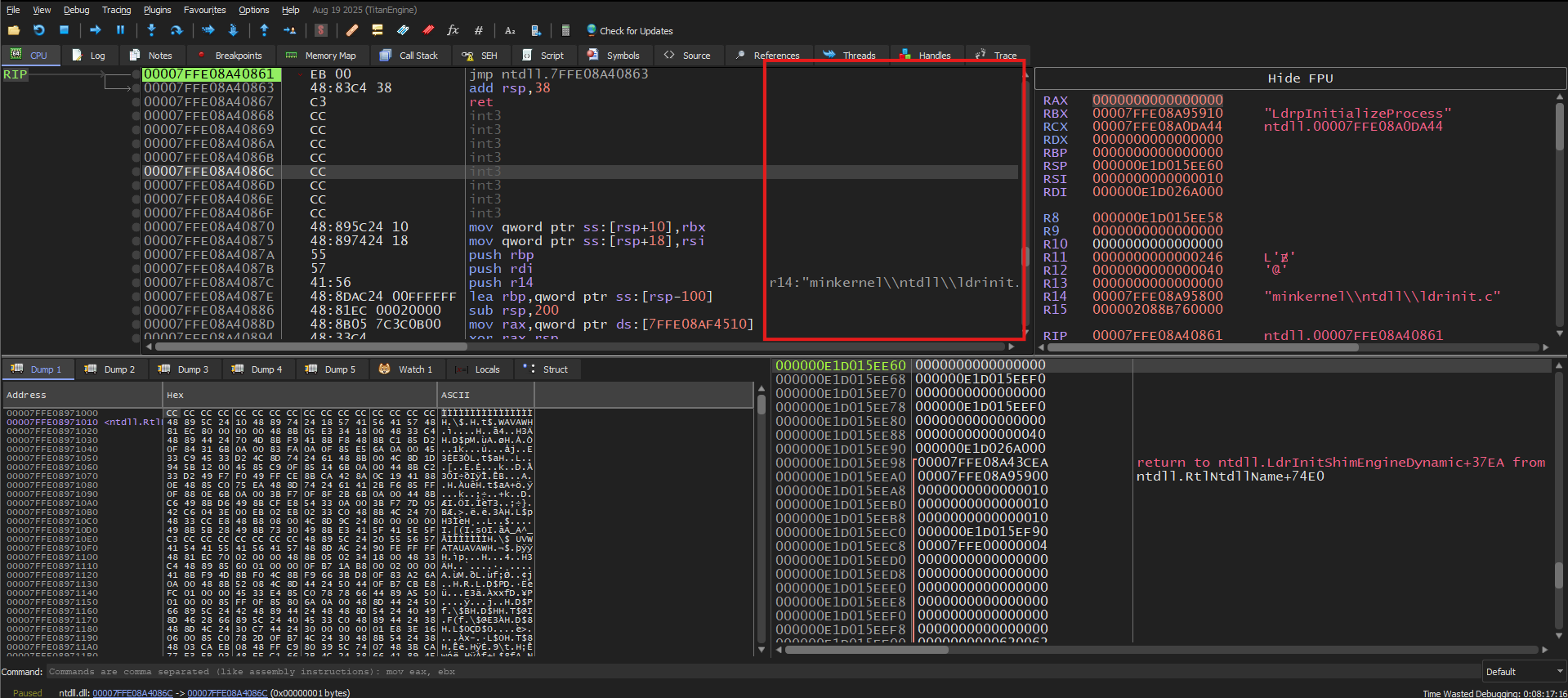The image size is (1568, 698).
Task: Start trace over from the toolbar
Action: coord(233,30)
